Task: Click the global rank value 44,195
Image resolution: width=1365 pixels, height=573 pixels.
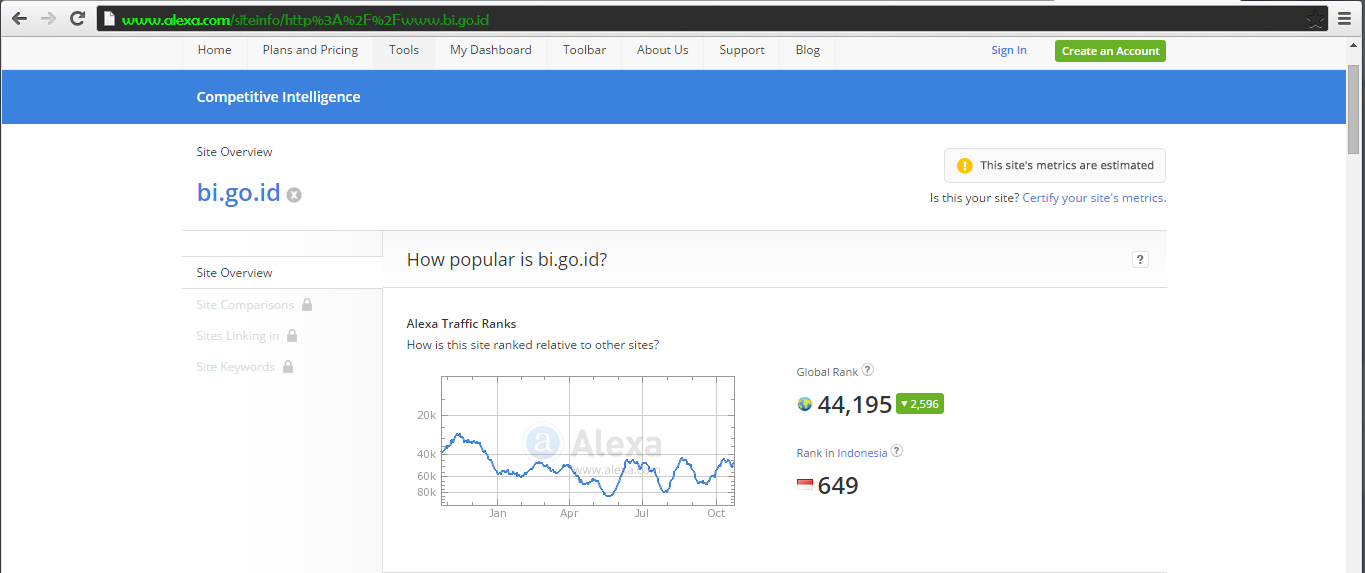Action: (x=855, y=405)
